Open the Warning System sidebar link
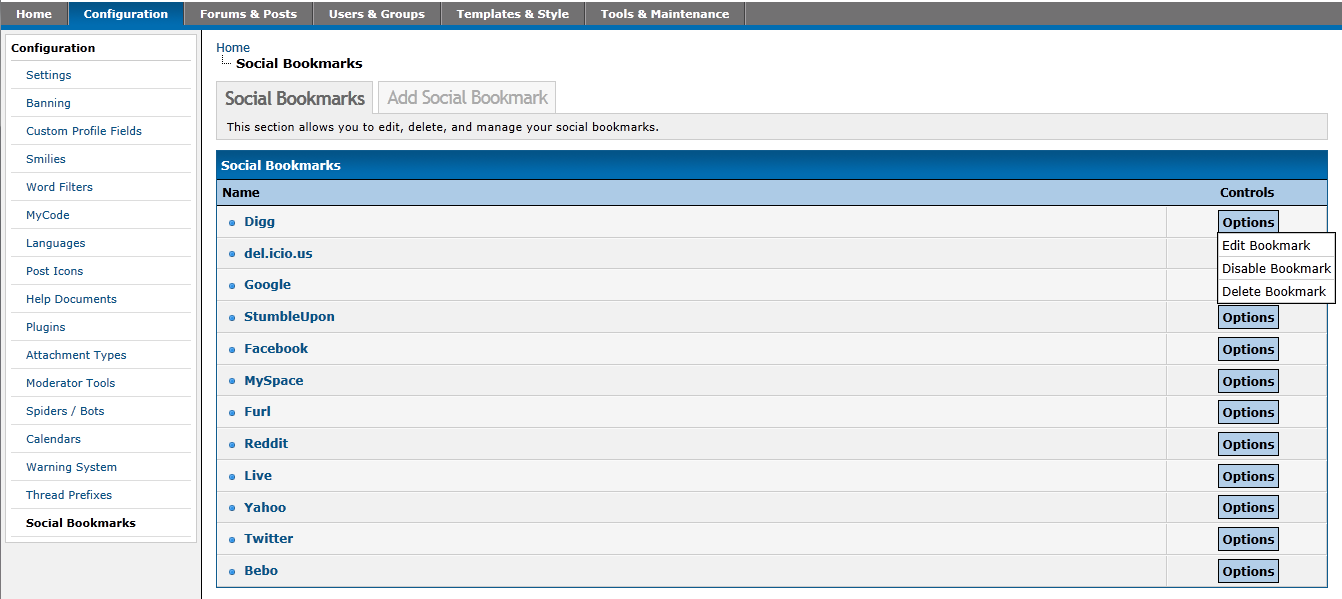The image size is (1342, 599). click(71, 467)
